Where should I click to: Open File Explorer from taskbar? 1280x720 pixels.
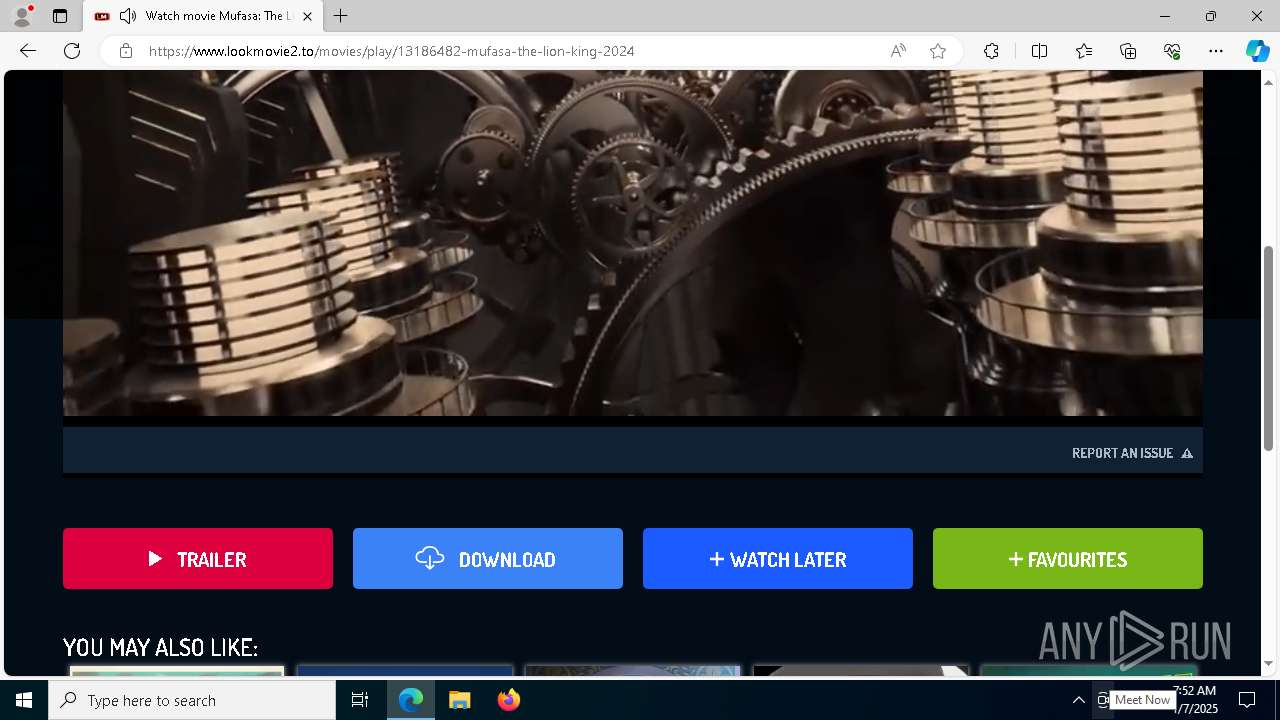[x=460, y=700]
